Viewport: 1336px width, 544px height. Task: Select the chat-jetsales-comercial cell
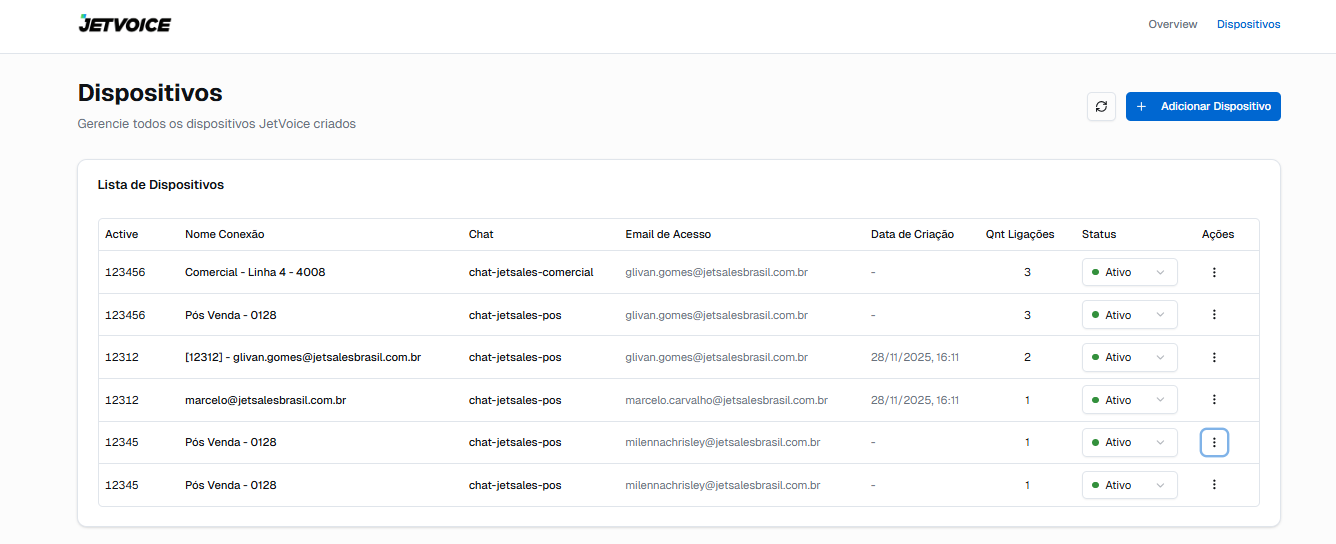[x=531, y=272]
